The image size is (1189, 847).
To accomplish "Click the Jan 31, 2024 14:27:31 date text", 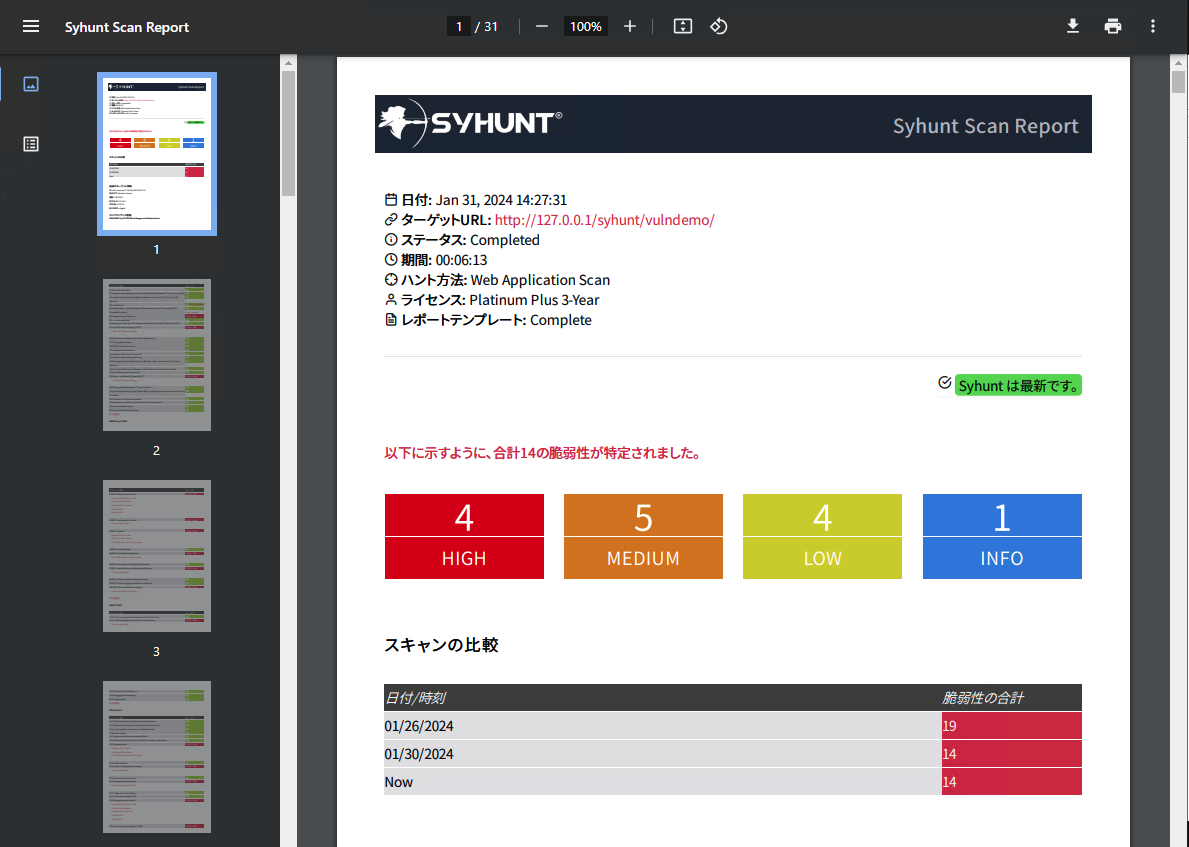I will point(501,199).
